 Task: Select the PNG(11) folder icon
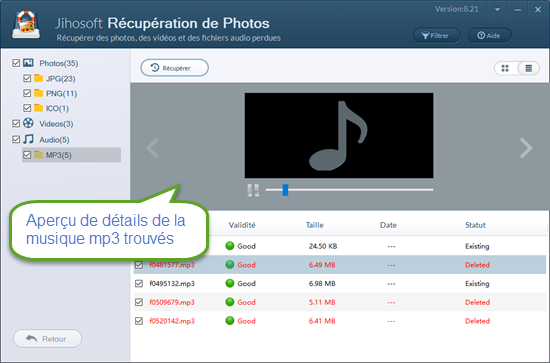[x=39, y=93]
